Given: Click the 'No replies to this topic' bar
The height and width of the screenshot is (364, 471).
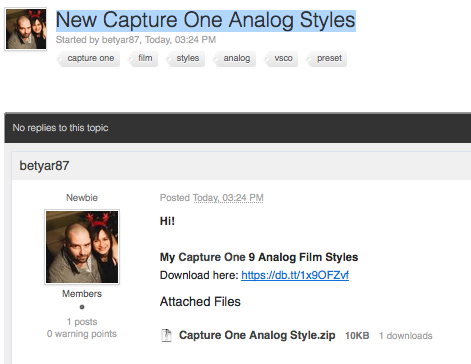Looking at the screenshot, I should pyautogui.click(x=238, y=128).
